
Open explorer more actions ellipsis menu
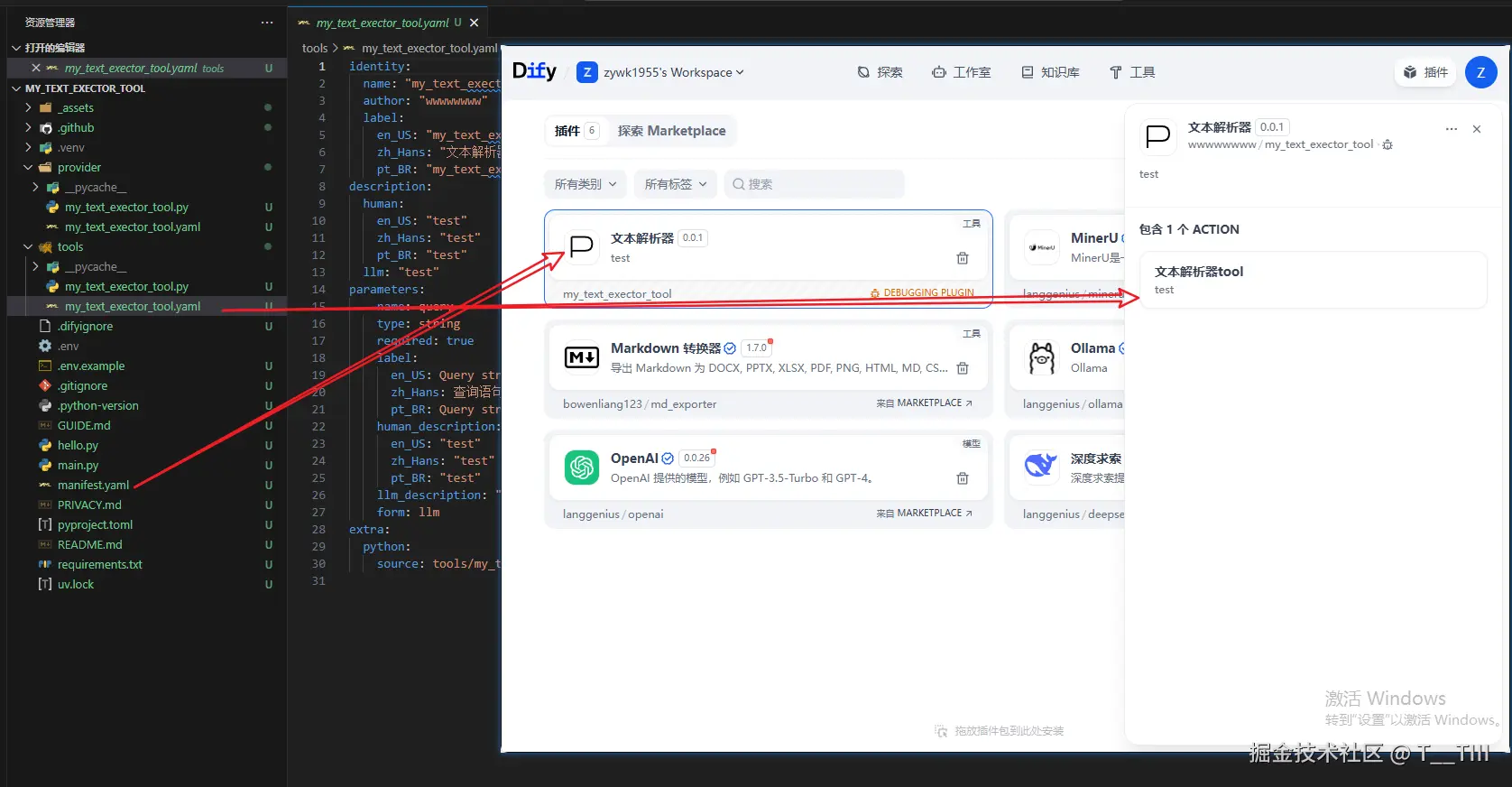click(267, 23)
